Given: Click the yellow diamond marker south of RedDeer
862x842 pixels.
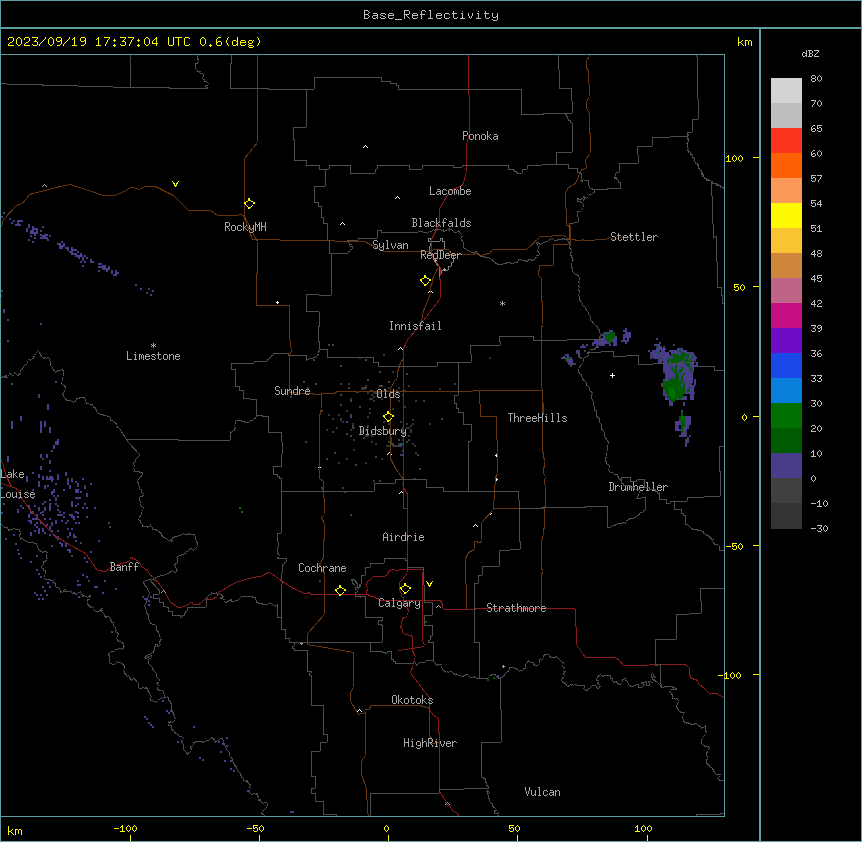Looking at the screenshot, I should [x=425, y=281].
